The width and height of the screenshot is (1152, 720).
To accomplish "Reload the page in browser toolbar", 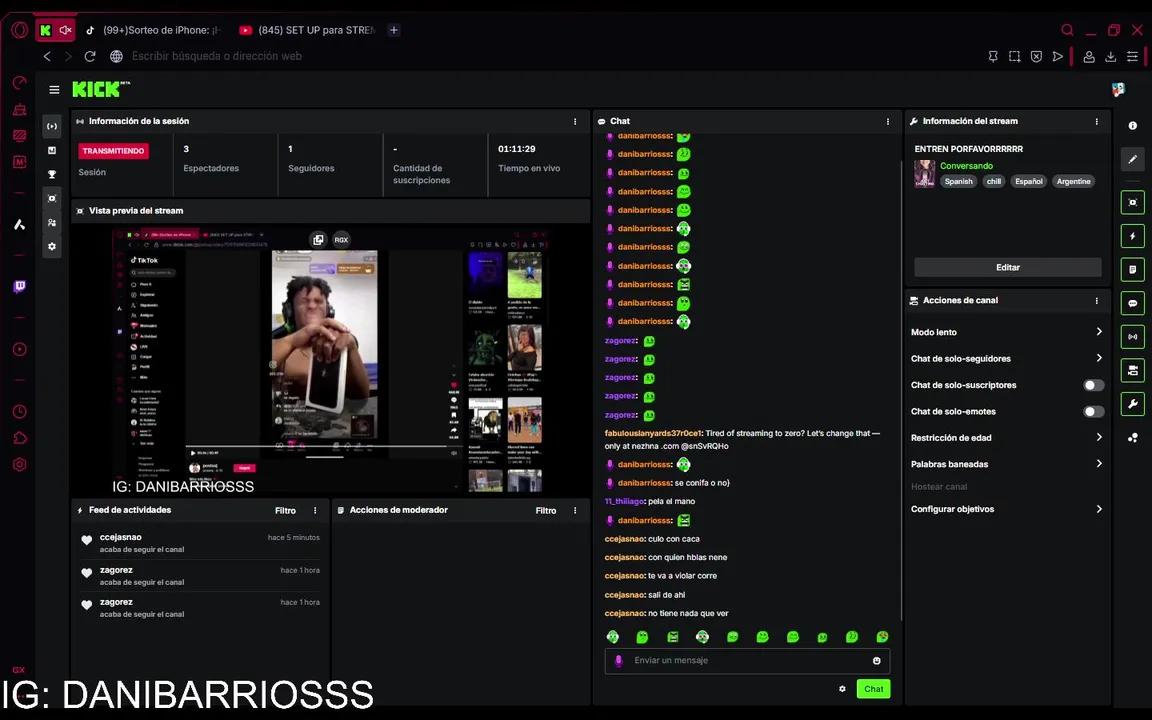I will tap(90, 56).
